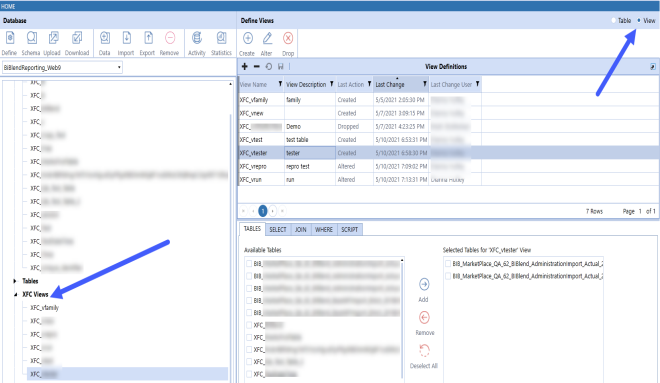Switch to the WHERE tab
The height and width of the screenshot is (383, 660).
pos(324,229)
